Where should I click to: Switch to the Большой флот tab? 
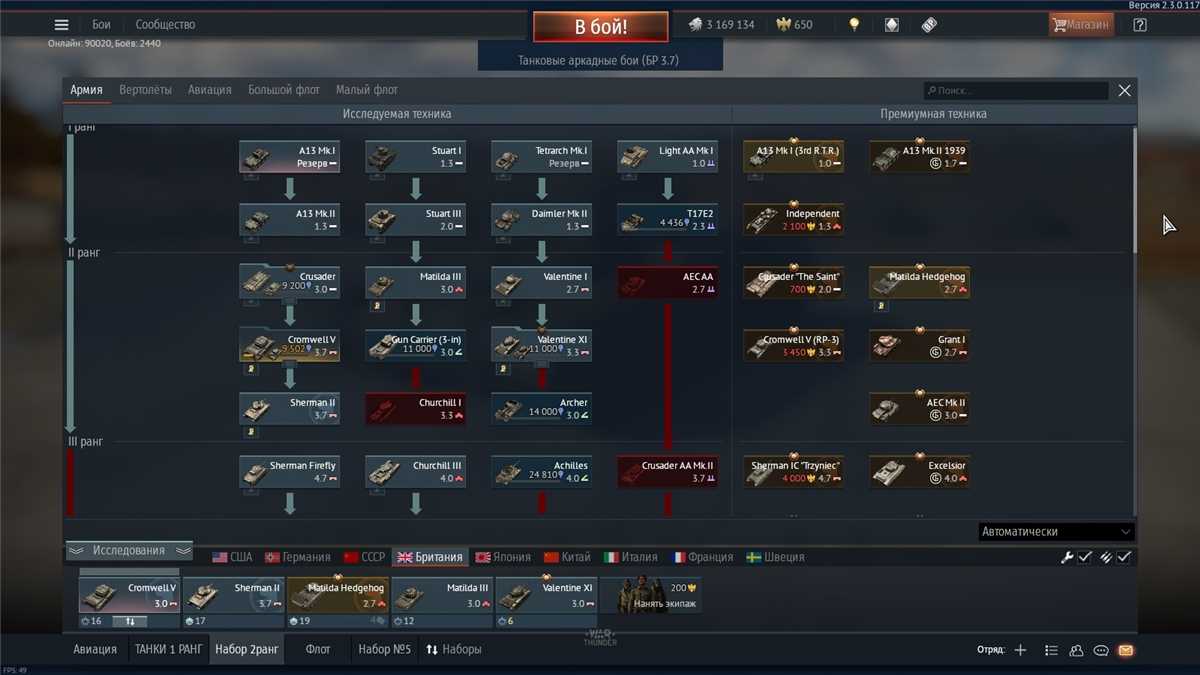click(284, 90)
